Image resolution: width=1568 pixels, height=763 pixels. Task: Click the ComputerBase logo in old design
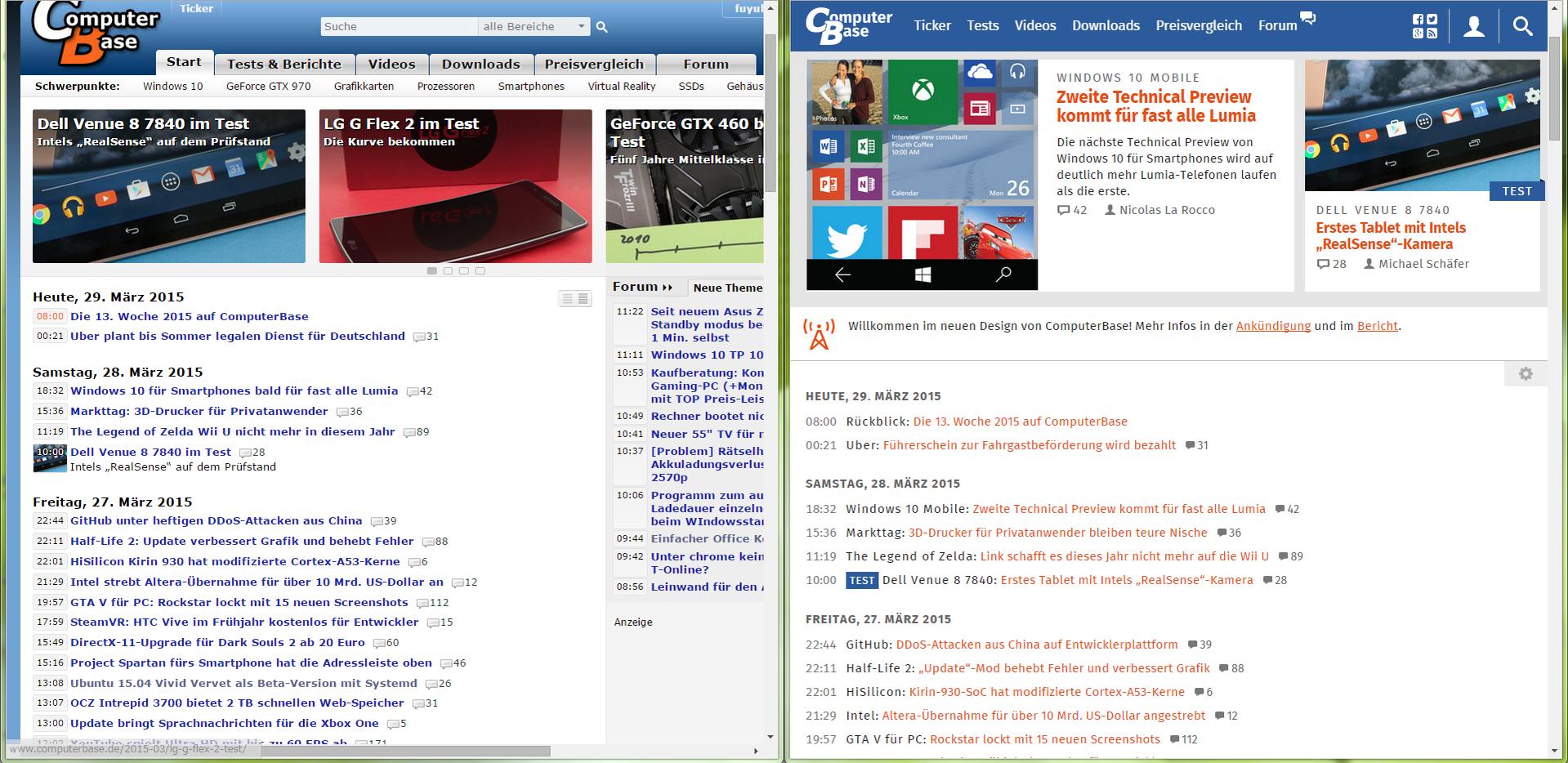96,34
